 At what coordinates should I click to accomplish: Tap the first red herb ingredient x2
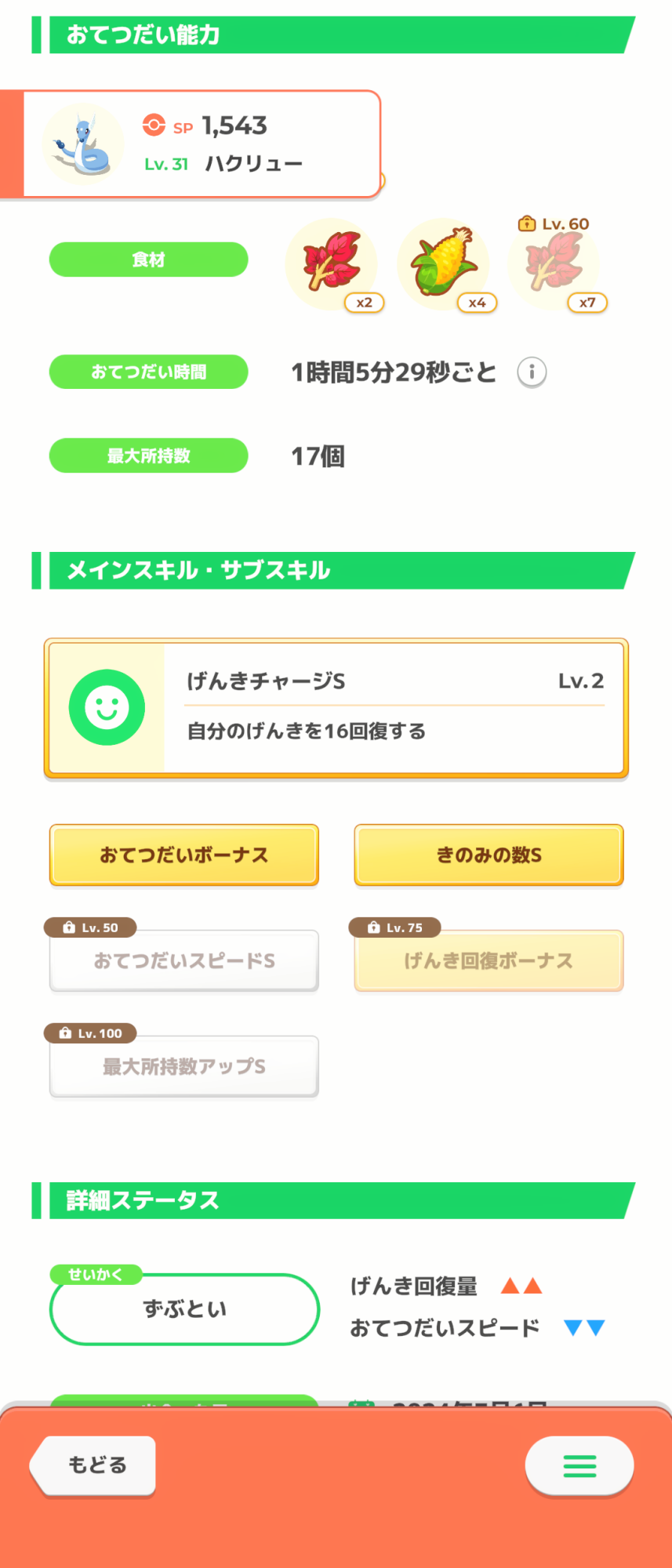332,263
